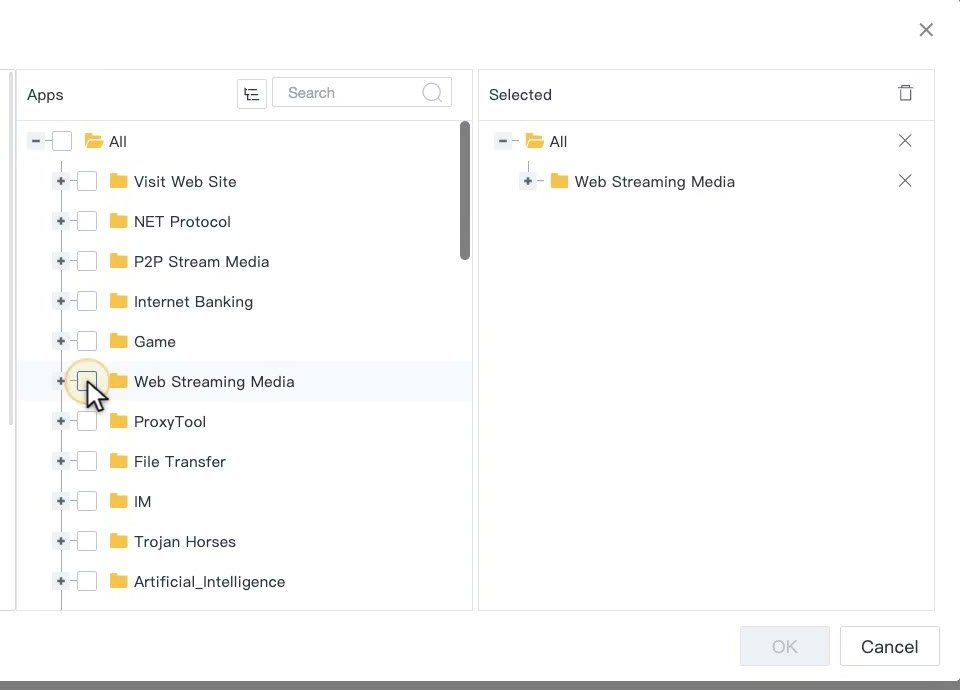This screenshot has height=690, width=960.
Task: Select the IM tree label
Action: click(x=142, y=502)
